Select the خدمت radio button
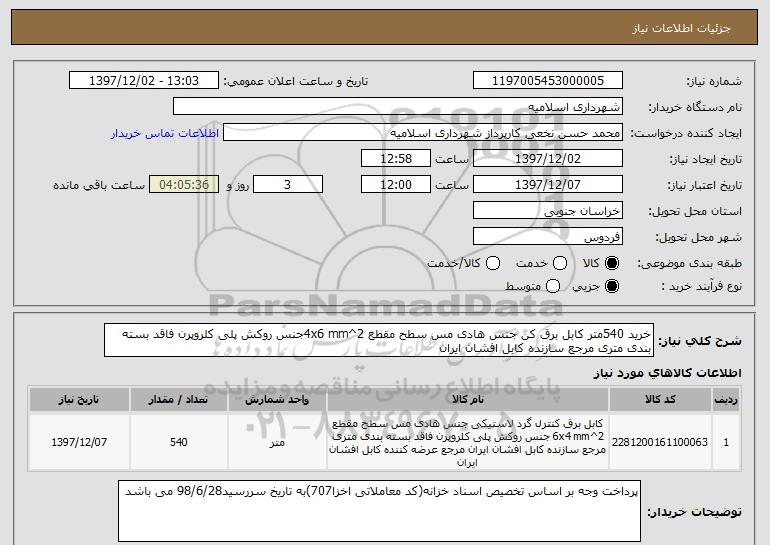This screenshot has width=770, height=545. click(560, 264)
